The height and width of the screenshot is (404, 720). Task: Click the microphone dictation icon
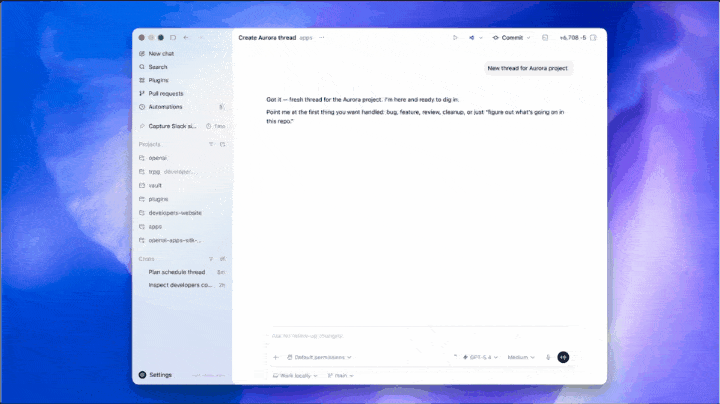tap(548, 357)
